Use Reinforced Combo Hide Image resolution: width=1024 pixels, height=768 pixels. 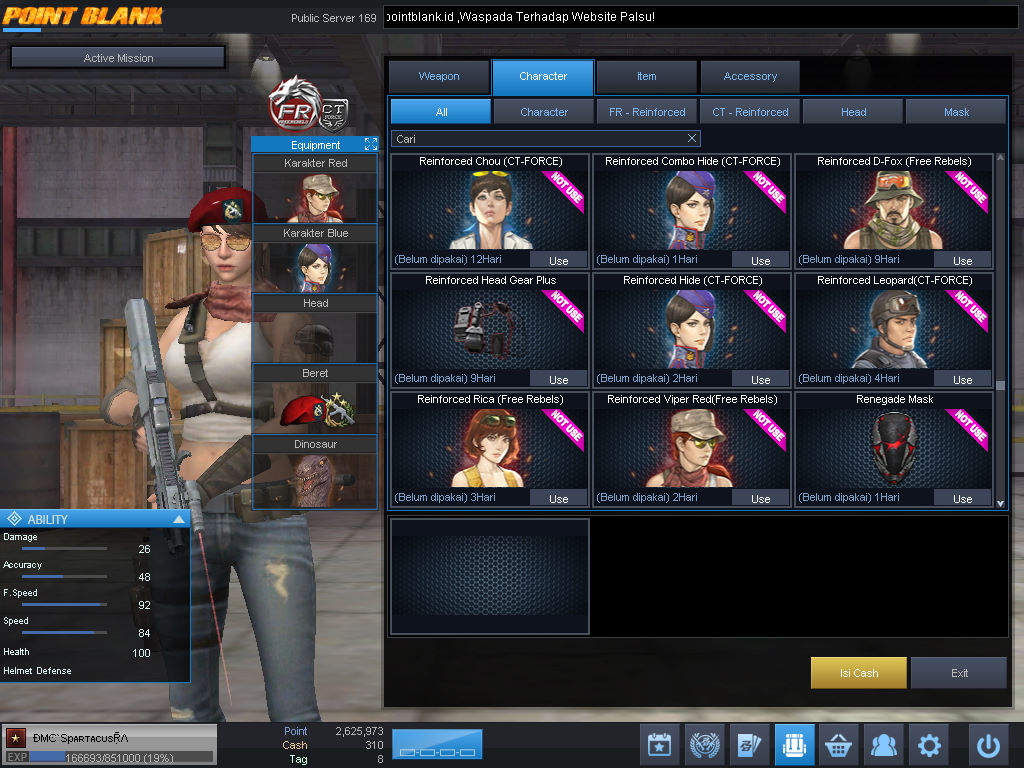760,260
